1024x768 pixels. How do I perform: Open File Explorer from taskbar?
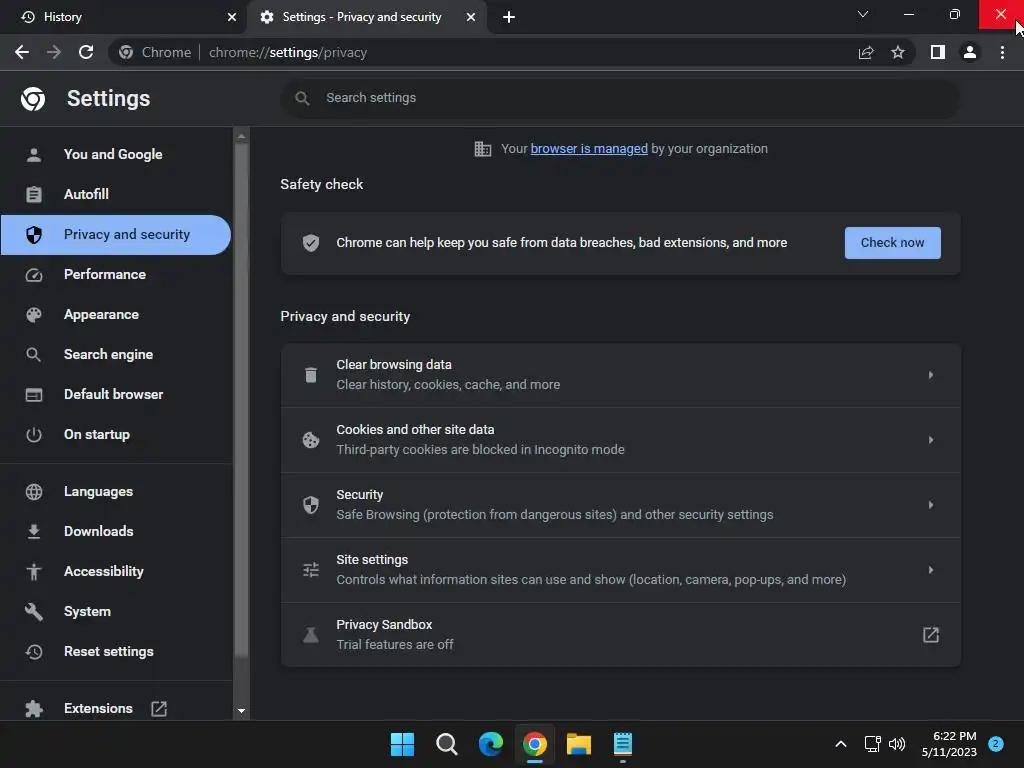(579, 744)
